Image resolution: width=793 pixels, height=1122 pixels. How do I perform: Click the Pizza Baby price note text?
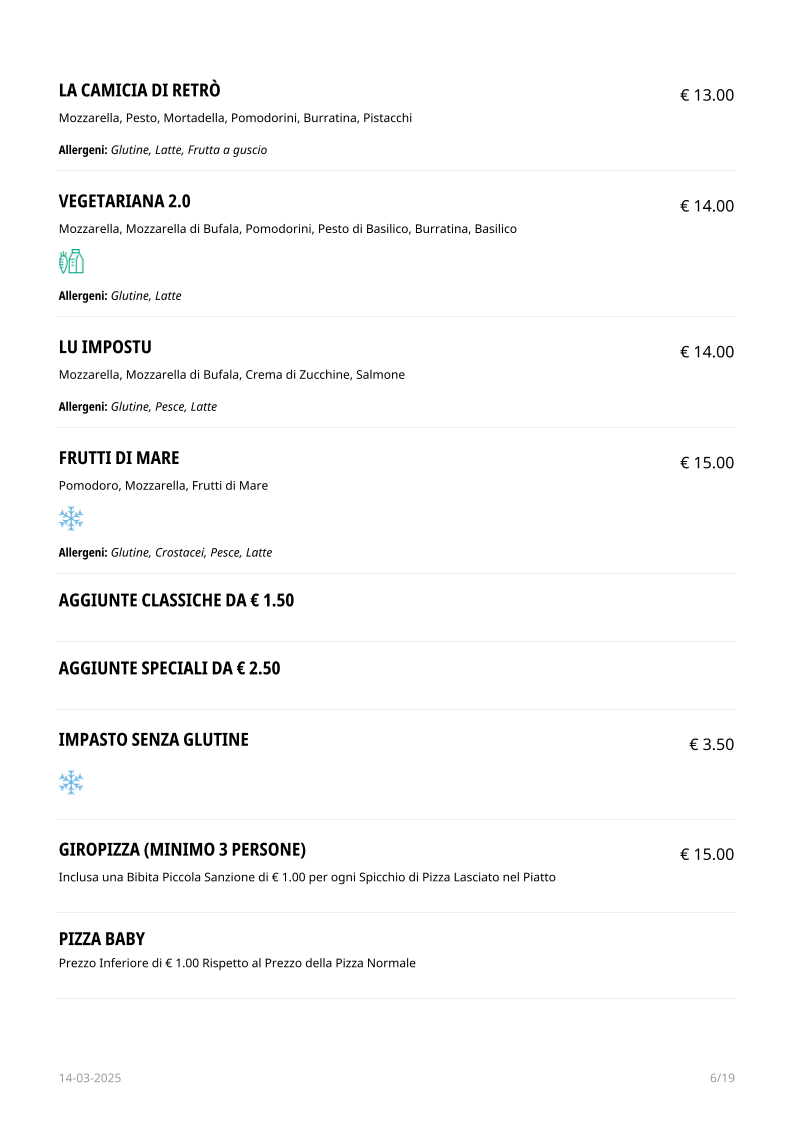point(237,964)
